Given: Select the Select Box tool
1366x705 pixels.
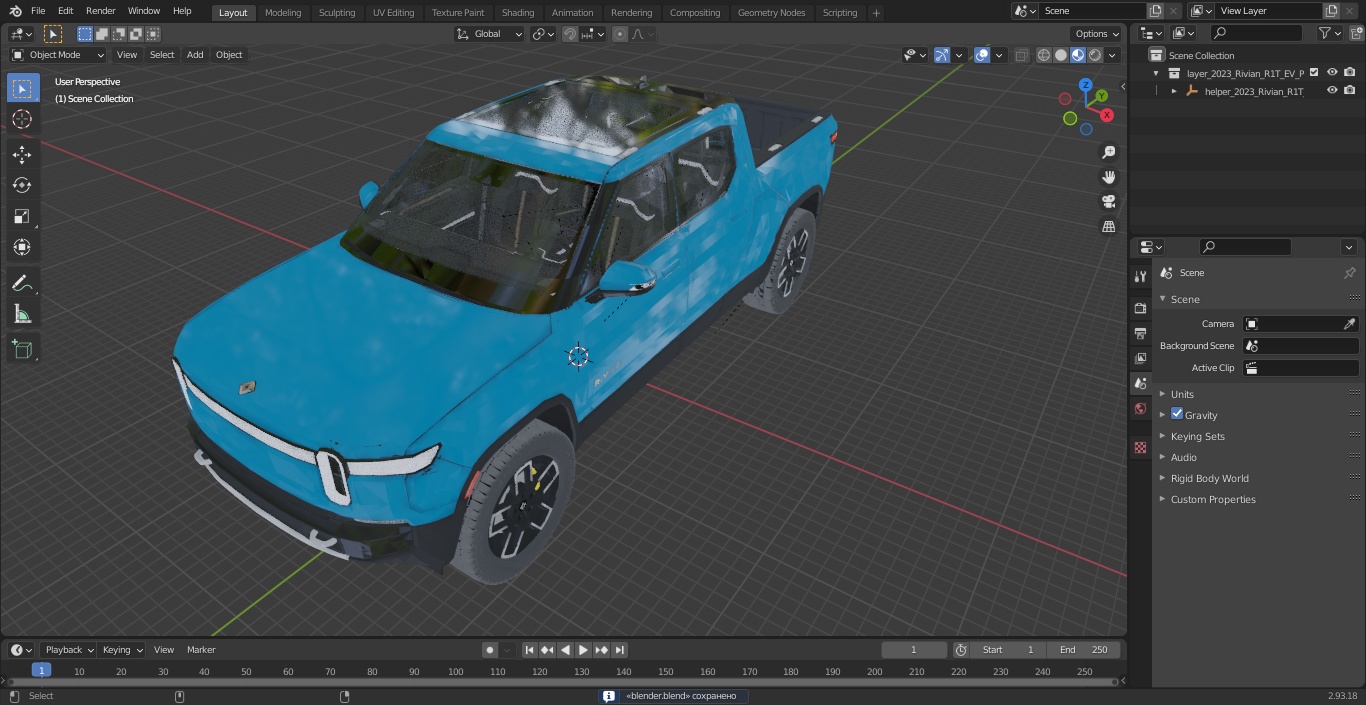Looking at the screenshot, I should pos(22,88).
